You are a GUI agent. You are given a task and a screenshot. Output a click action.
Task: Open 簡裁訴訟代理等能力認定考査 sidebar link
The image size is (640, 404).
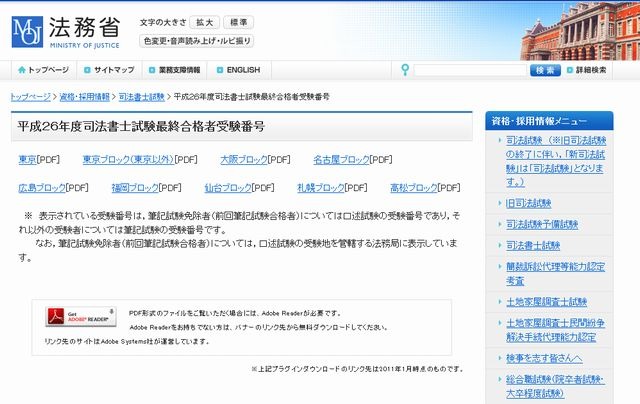(x=555, y=273)
